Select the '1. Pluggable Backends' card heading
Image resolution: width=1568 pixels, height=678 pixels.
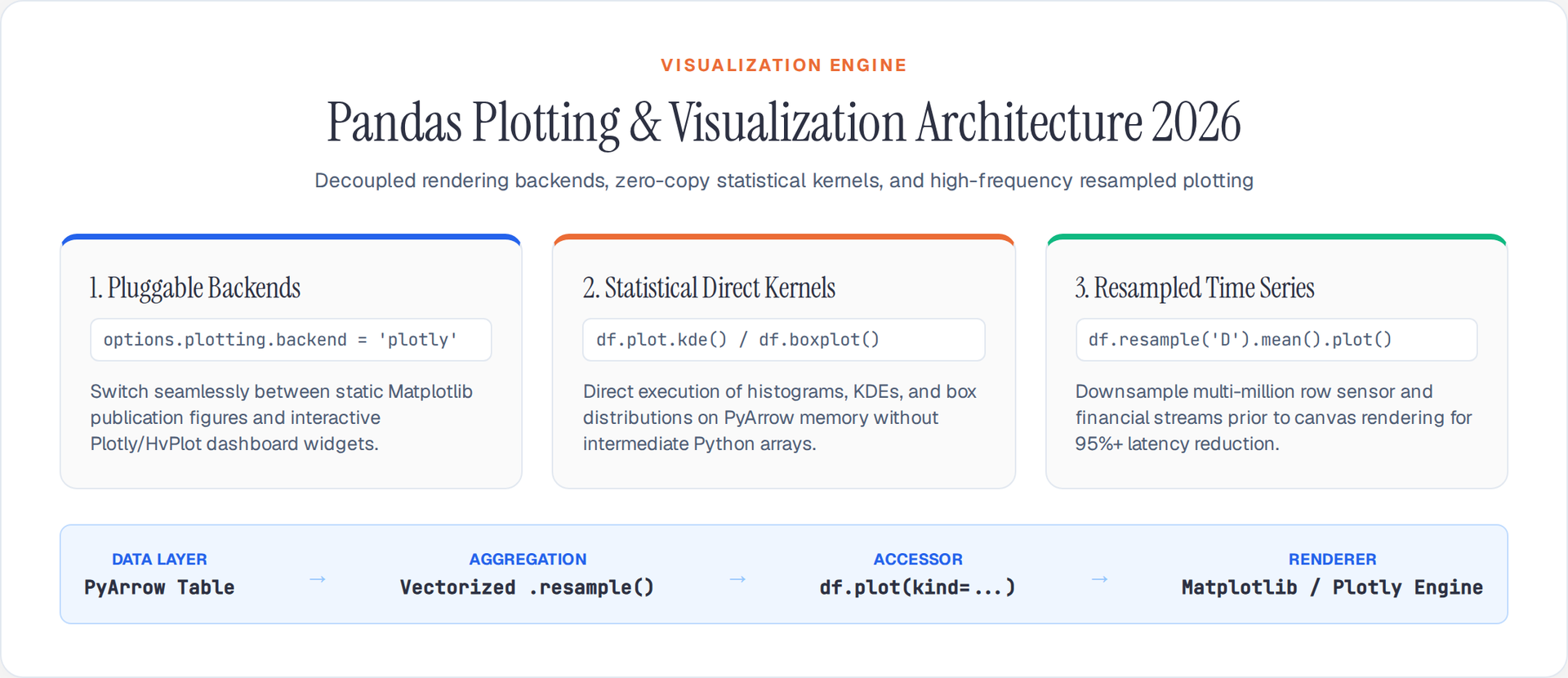tap(195, 288)
